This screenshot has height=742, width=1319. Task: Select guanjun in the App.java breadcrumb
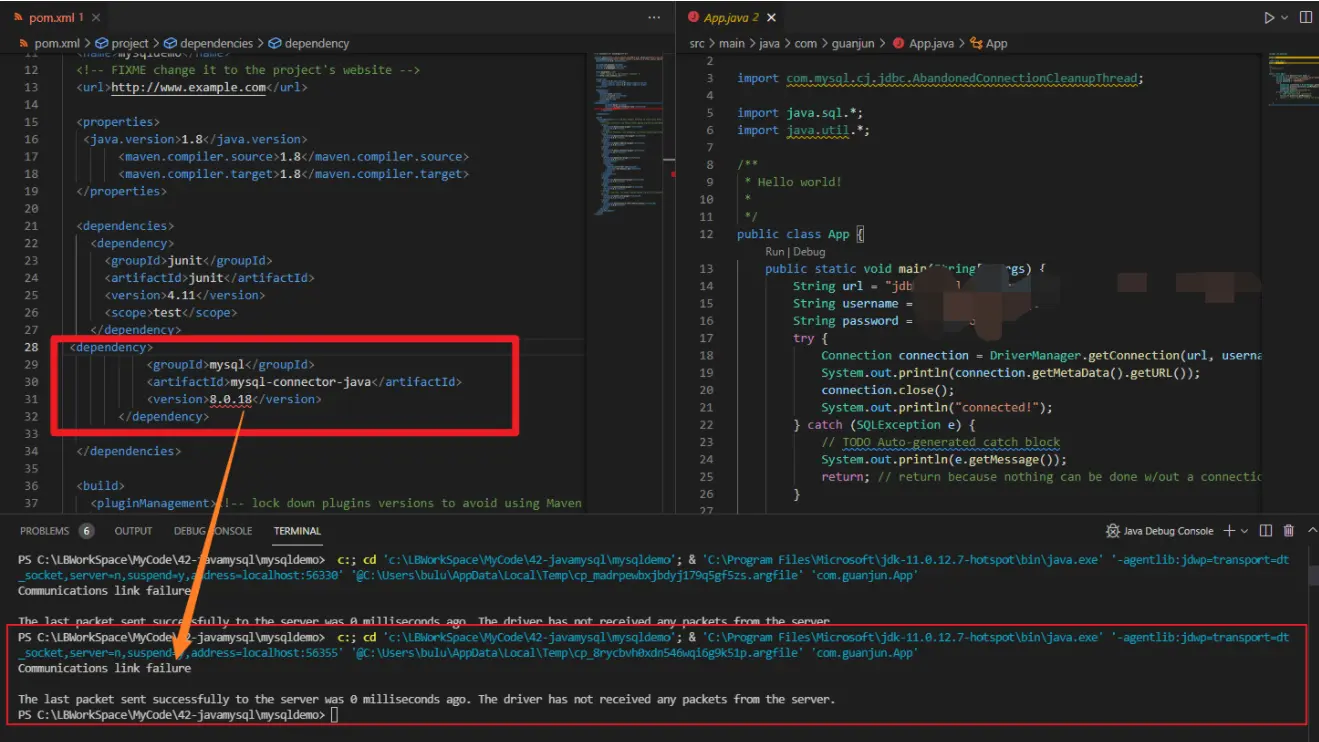tap(854, 44)
